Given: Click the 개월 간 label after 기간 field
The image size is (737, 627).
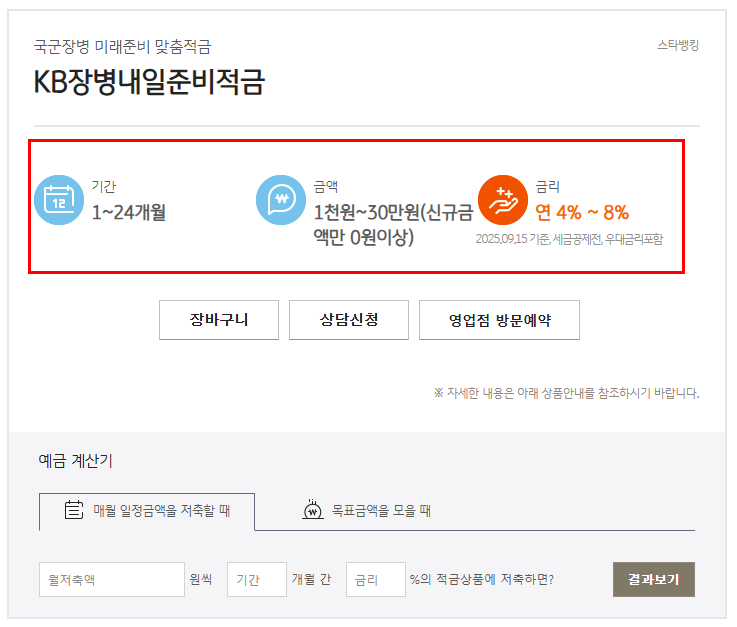Looking at the screenshot, I should 311,579.
